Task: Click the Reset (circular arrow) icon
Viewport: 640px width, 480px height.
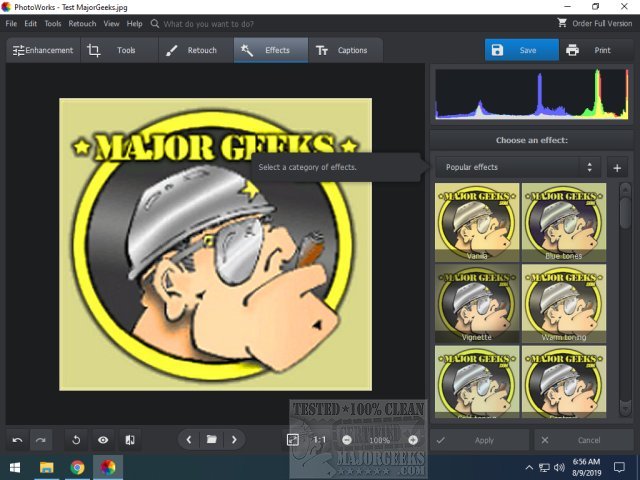Action: tap(76, 439)
